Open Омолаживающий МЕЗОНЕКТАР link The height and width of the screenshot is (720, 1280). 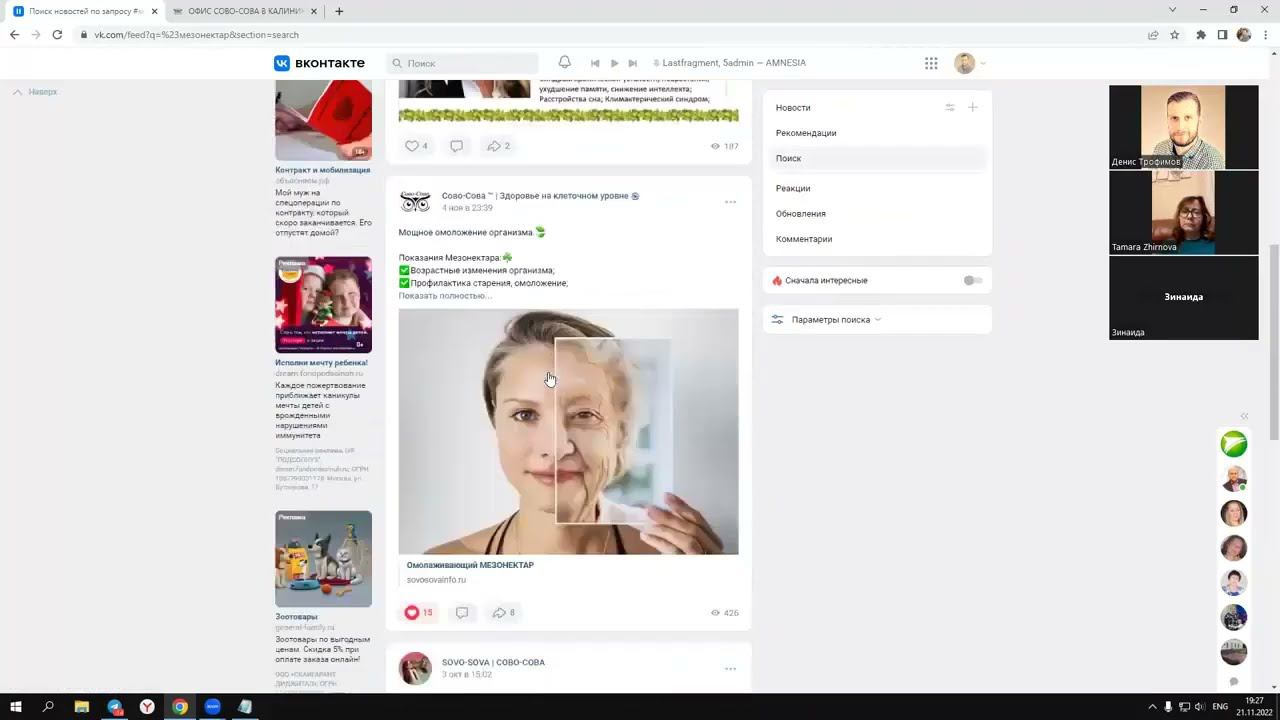[470, 565]
